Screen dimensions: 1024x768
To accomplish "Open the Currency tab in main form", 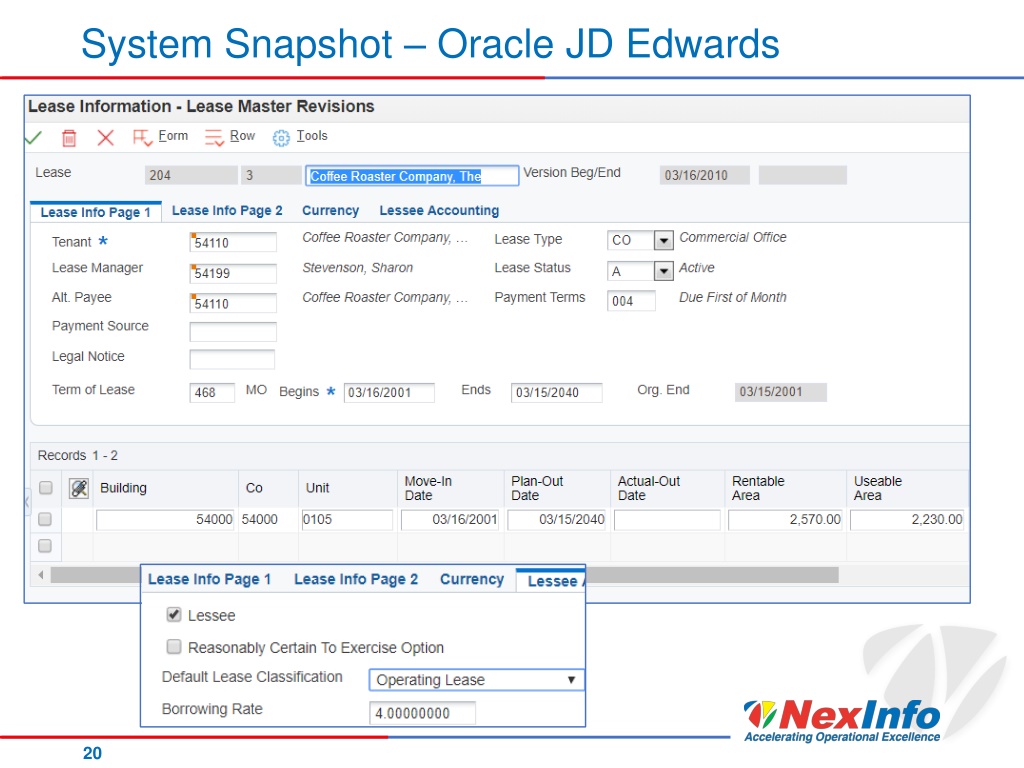I will click(x=330, y=210).
